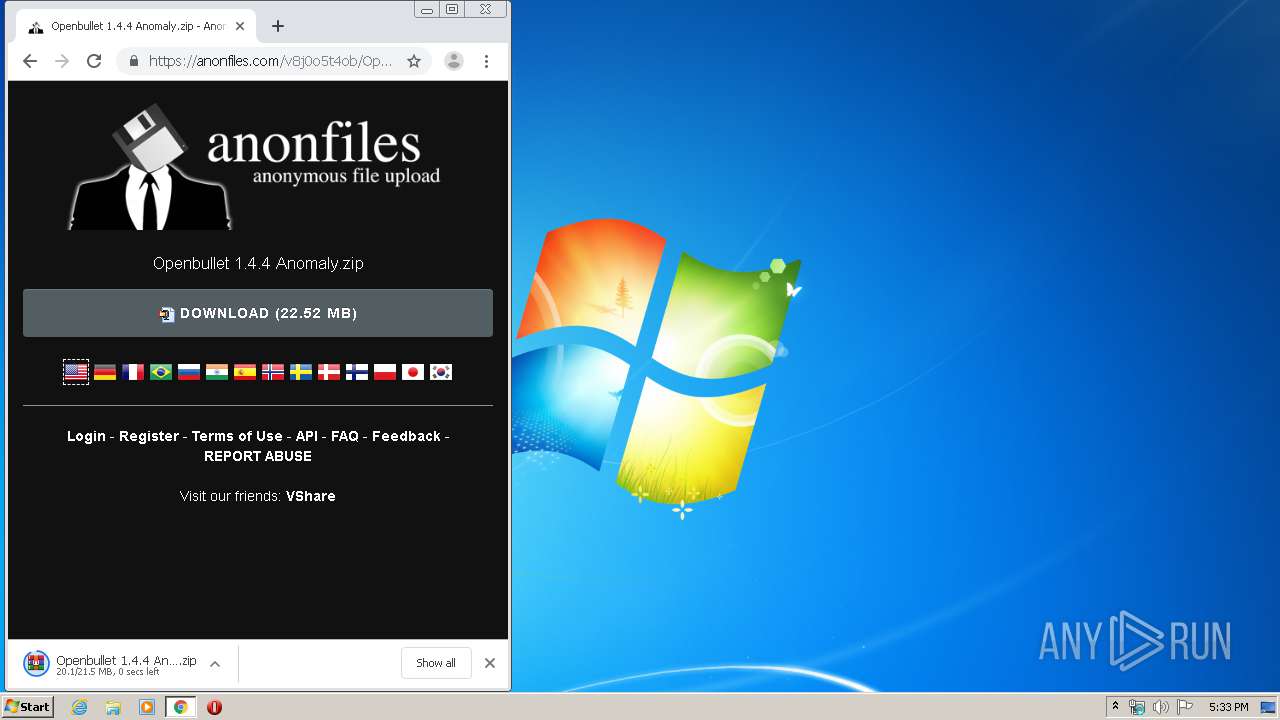The width and height of the screenshot is (1280, 720).
Task: Select the French flag language
Action: tap(133, 372)
